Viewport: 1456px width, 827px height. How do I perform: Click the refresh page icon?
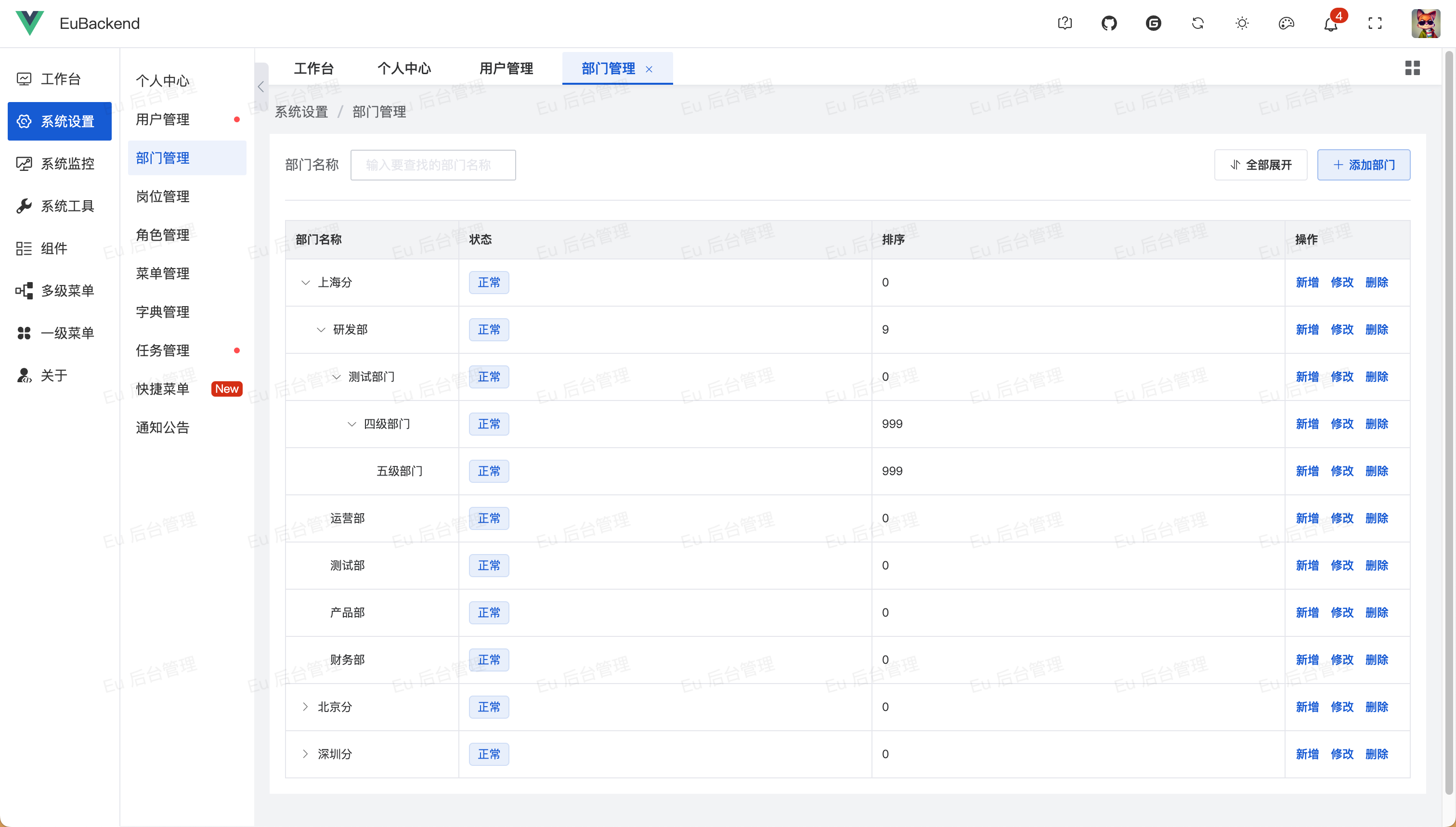(x=1197, y=23)
